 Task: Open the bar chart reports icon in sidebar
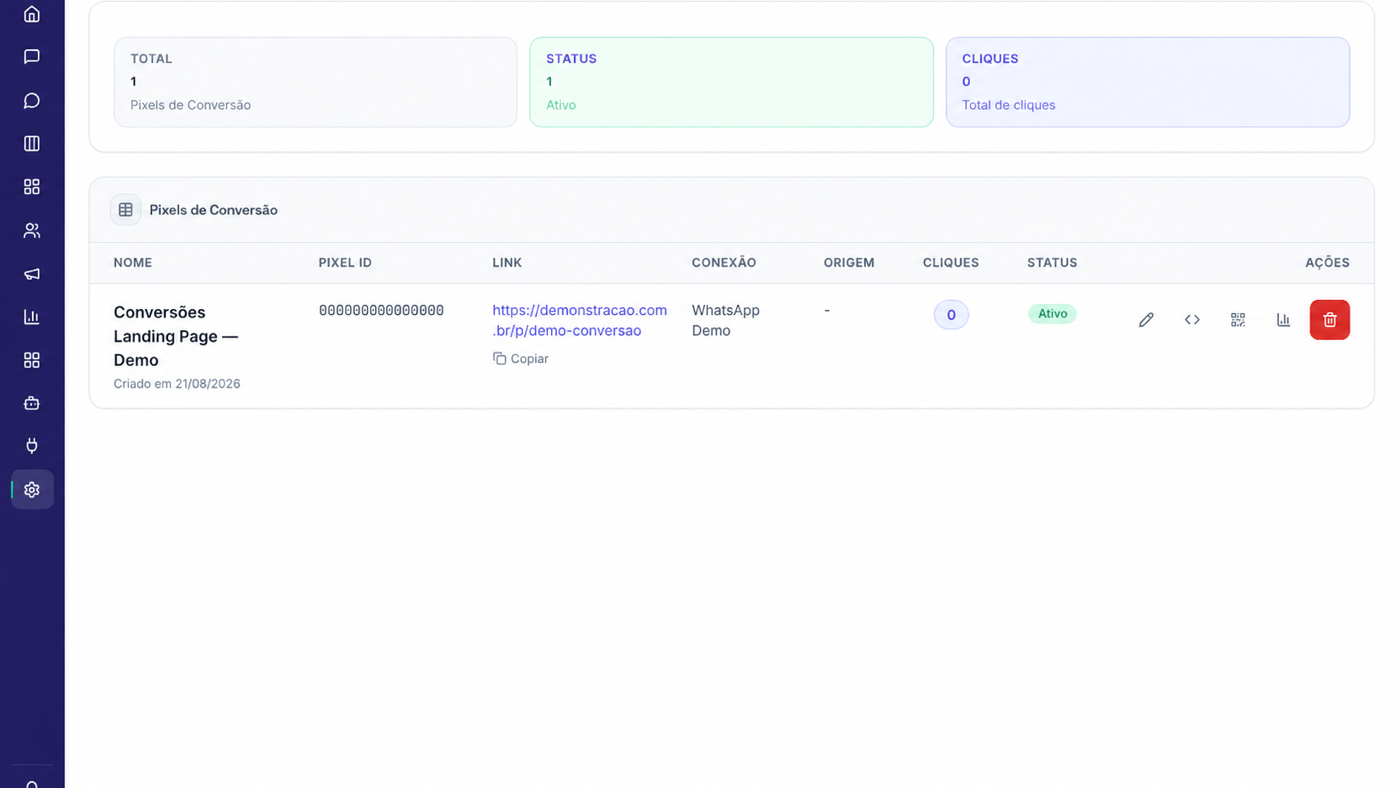point(32,316)
